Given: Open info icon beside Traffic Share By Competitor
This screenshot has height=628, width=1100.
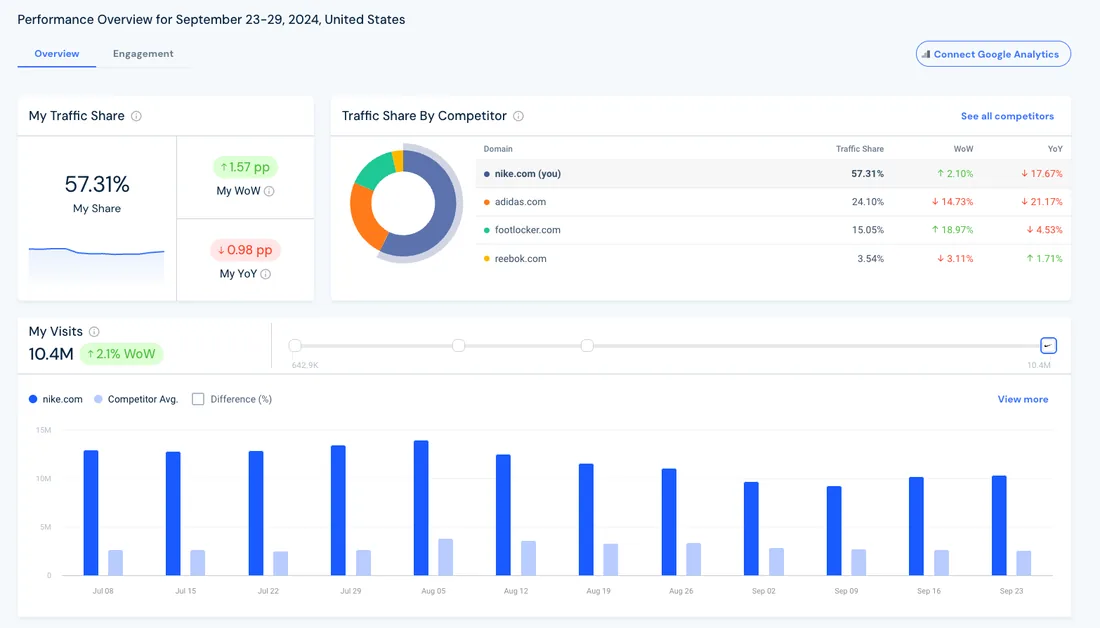Looking at the screenshot, I should 518,116.
